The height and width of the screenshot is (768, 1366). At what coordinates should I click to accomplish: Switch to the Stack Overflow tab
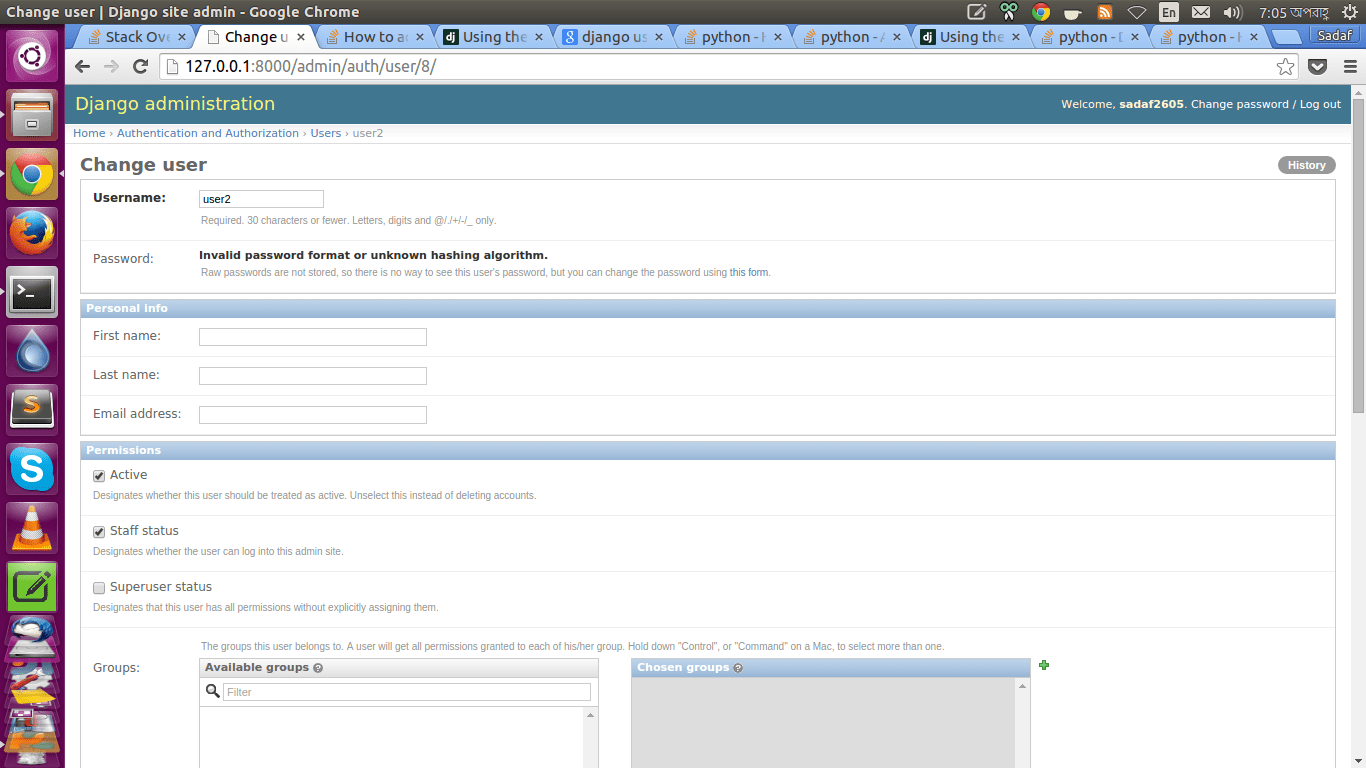pos(130,34)
